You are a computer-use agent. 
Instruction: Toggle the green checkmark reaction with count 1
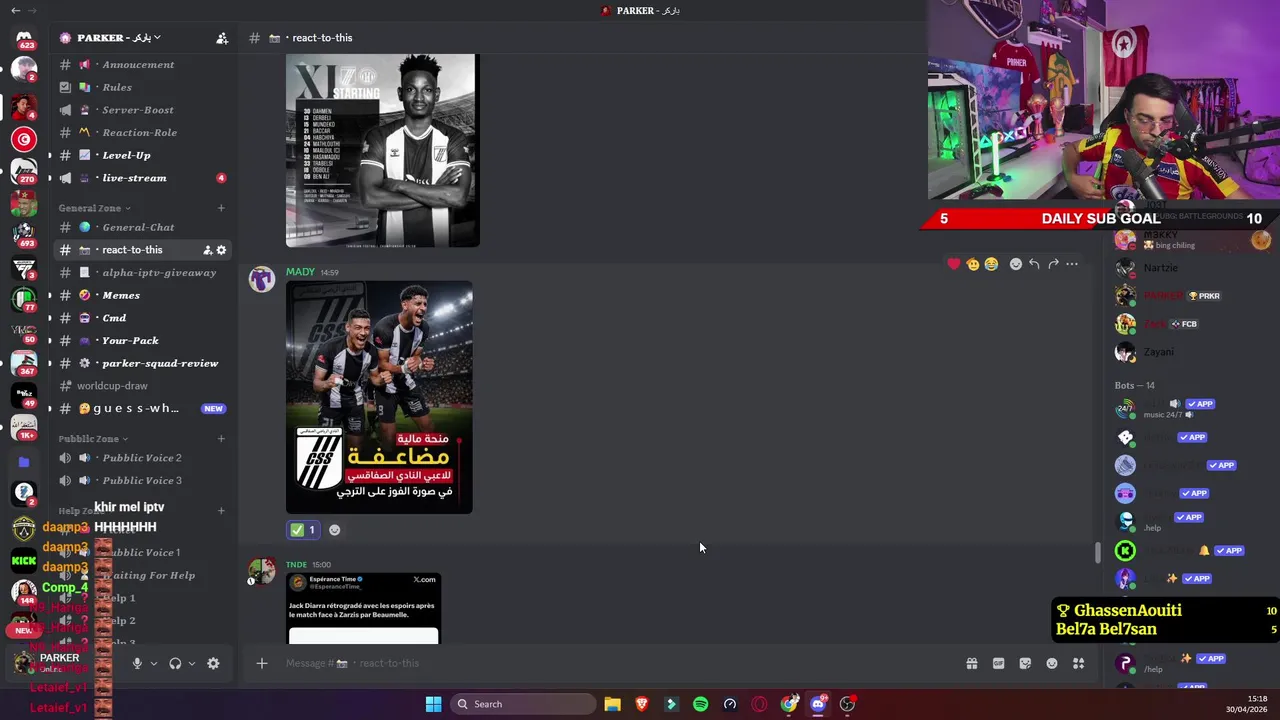(x=303, y=530)
